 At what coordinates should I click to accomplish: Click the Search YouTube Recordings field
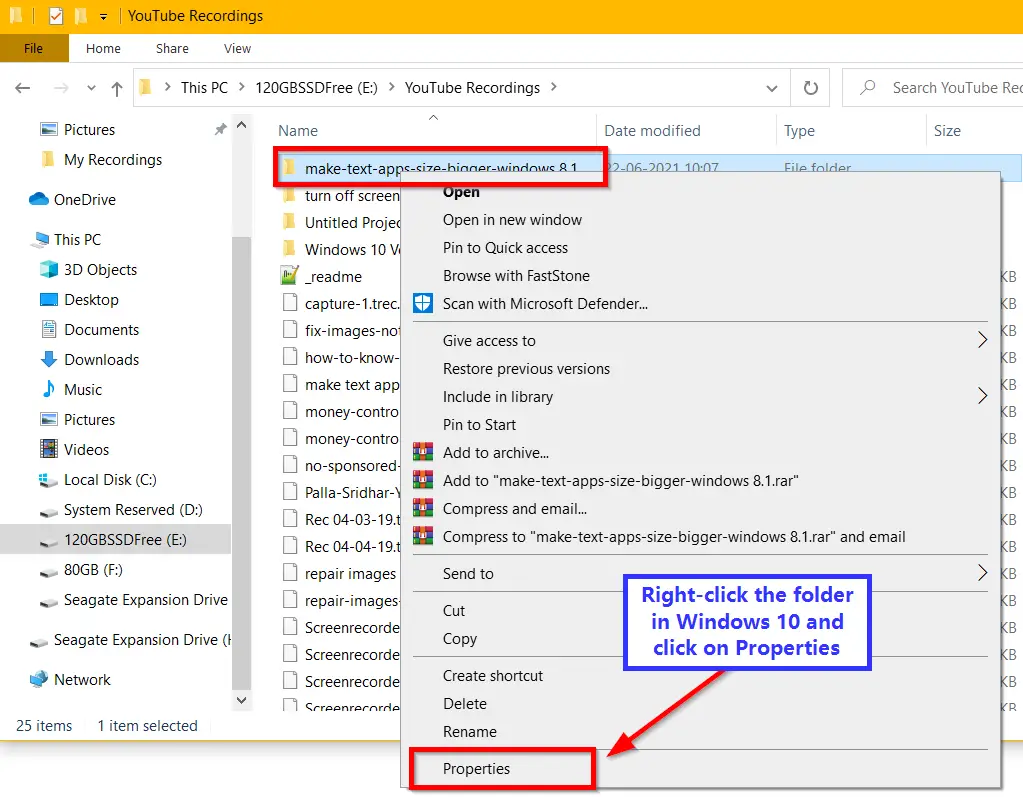pos(933,87)
